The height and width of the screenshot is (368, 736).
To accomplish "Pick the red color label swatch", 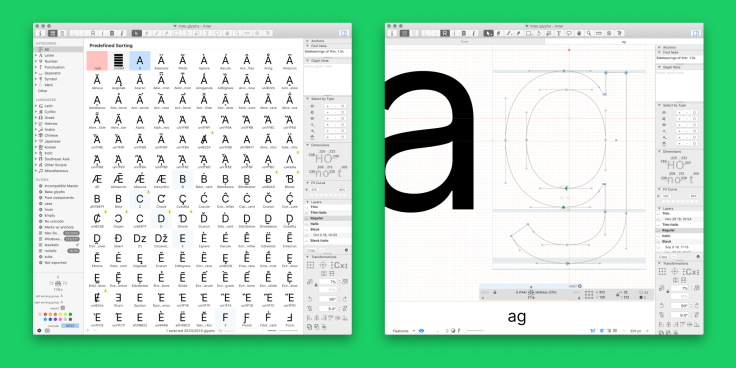I will [x=46, y=314].
